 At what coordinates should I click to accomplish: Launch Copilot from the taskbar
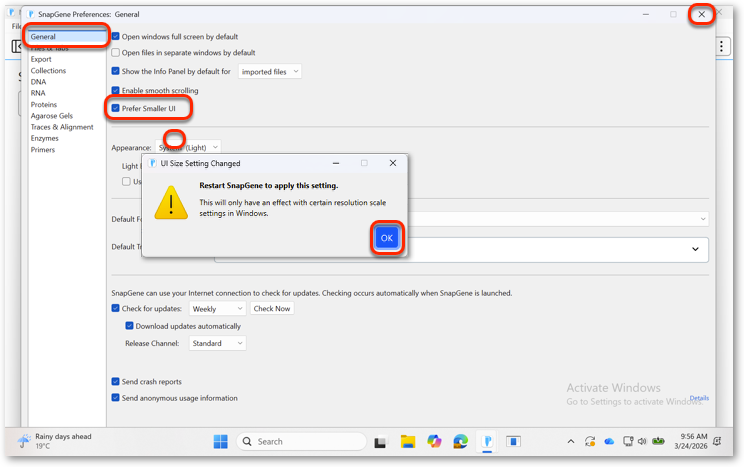[x=434, y=441]
